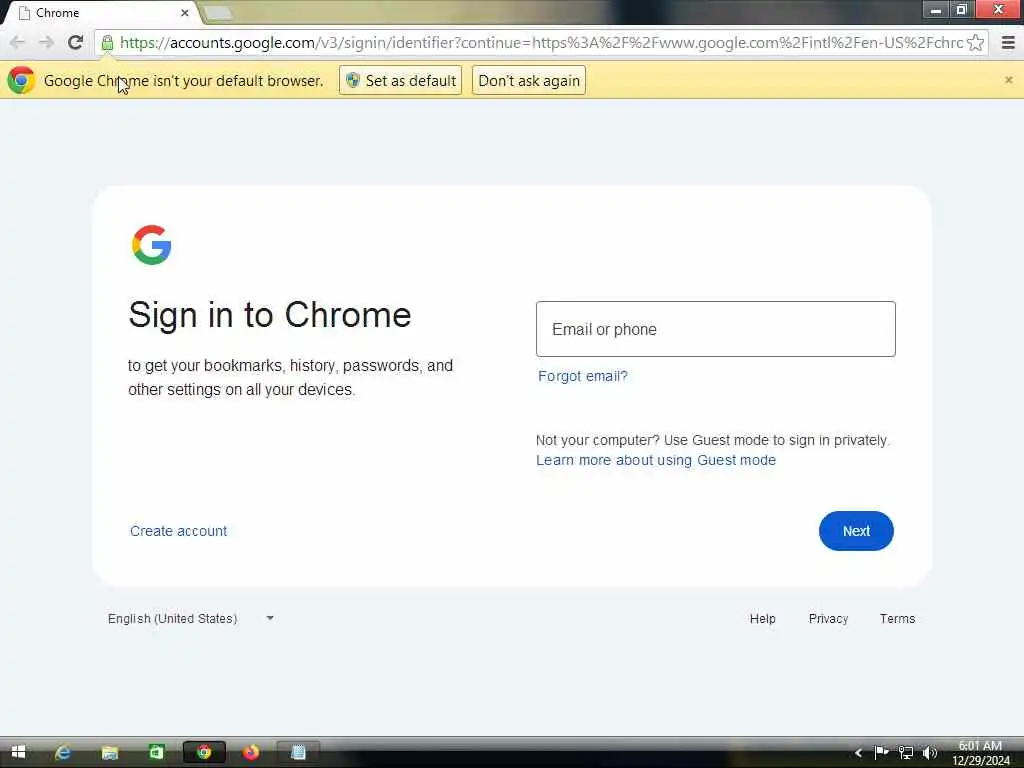Open the Terms link

897,618
